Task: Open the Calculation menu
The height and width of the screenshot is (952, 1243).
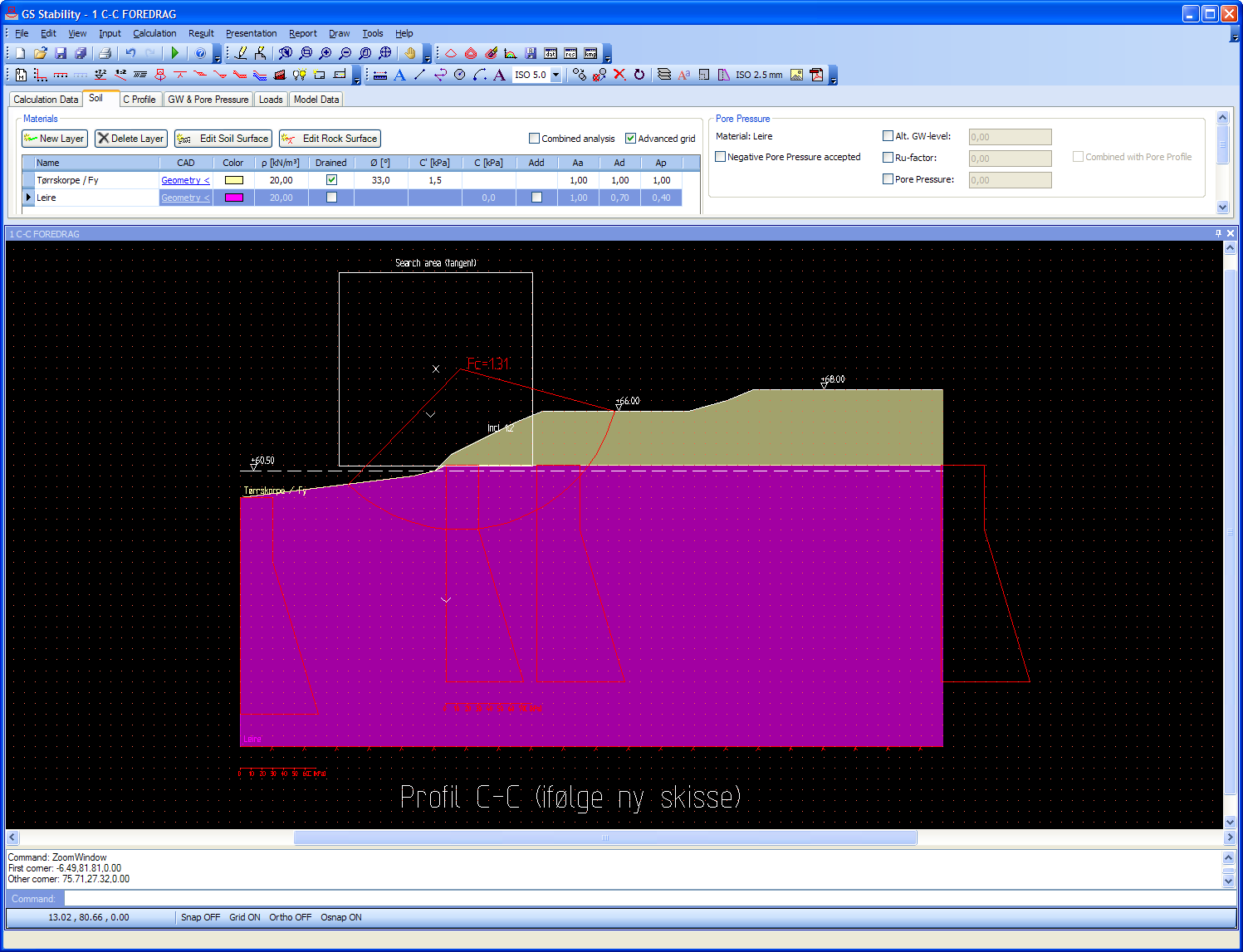Action: point(154,33)
